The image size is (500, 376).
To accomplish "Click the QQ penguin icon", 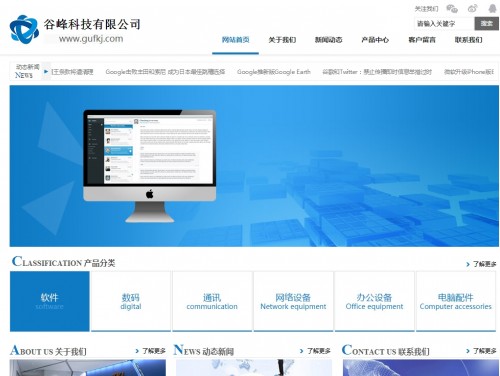I will (x=493, y=8).
